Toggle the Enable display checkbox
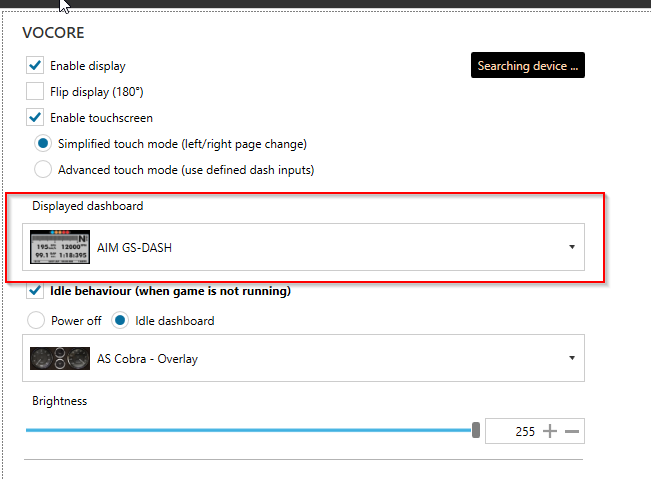 pos(35,65)
